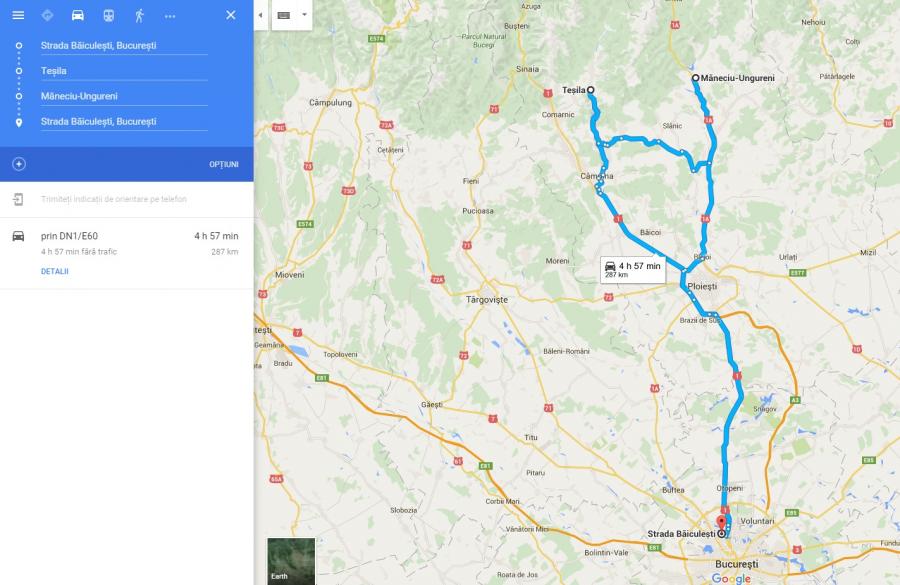Choose the driving car travel mode
The width and height of the screenshot is (900, 585).
77,16
